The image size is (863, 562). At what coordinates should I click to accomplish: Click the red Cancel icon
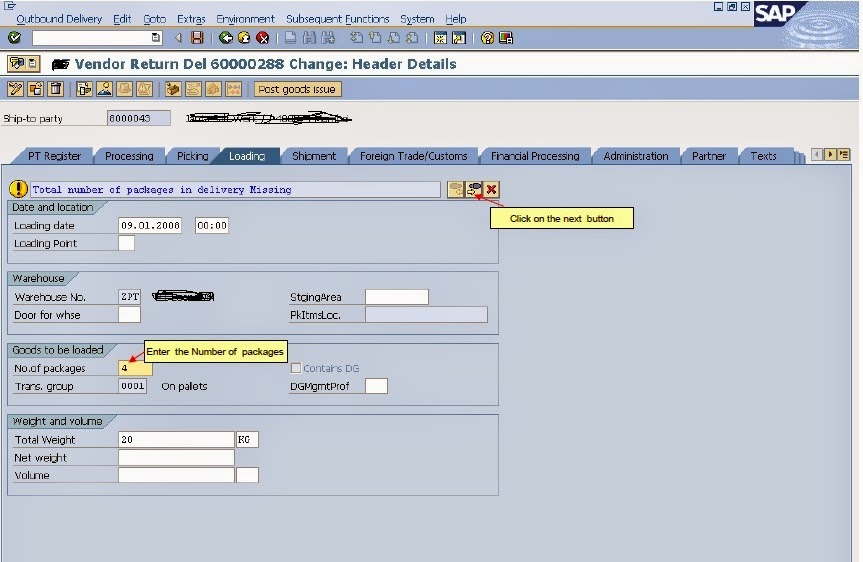[263, 38]
